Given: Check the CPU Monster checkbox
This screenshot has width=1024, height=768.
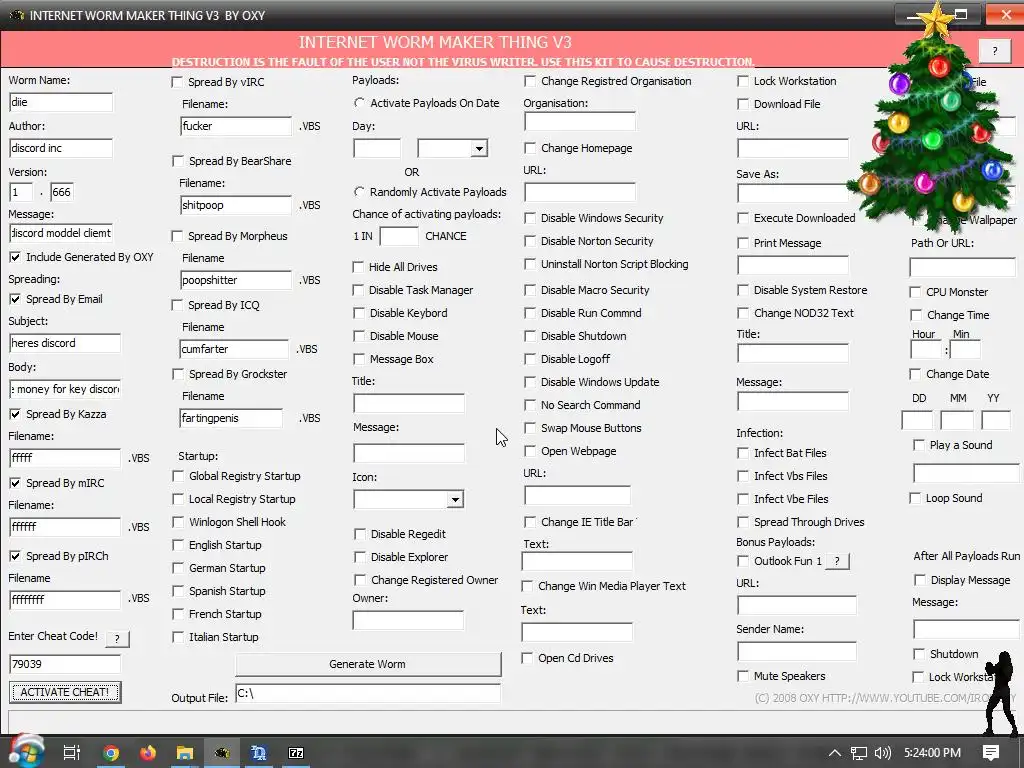Looking at the screenshot, I should (x=915, y=292).
